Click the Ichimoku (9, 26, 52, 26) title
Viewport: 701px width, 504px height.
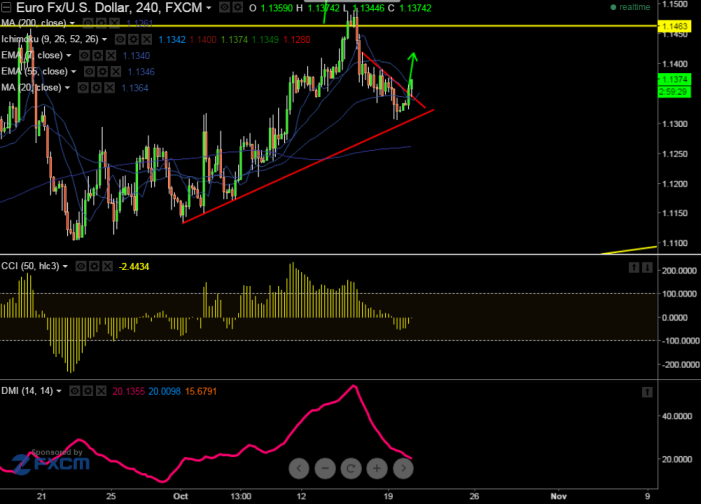point(50,39)
